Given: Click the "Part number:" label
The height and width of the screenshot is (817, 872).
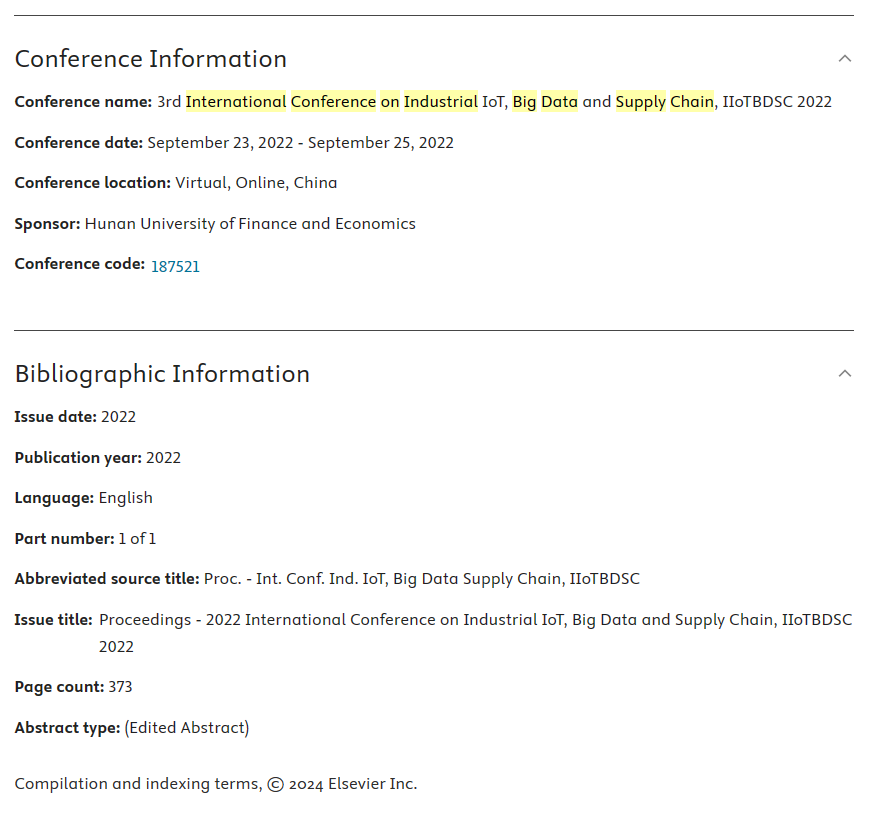Looking at the screenshot, I should click(x=64, y=539).
